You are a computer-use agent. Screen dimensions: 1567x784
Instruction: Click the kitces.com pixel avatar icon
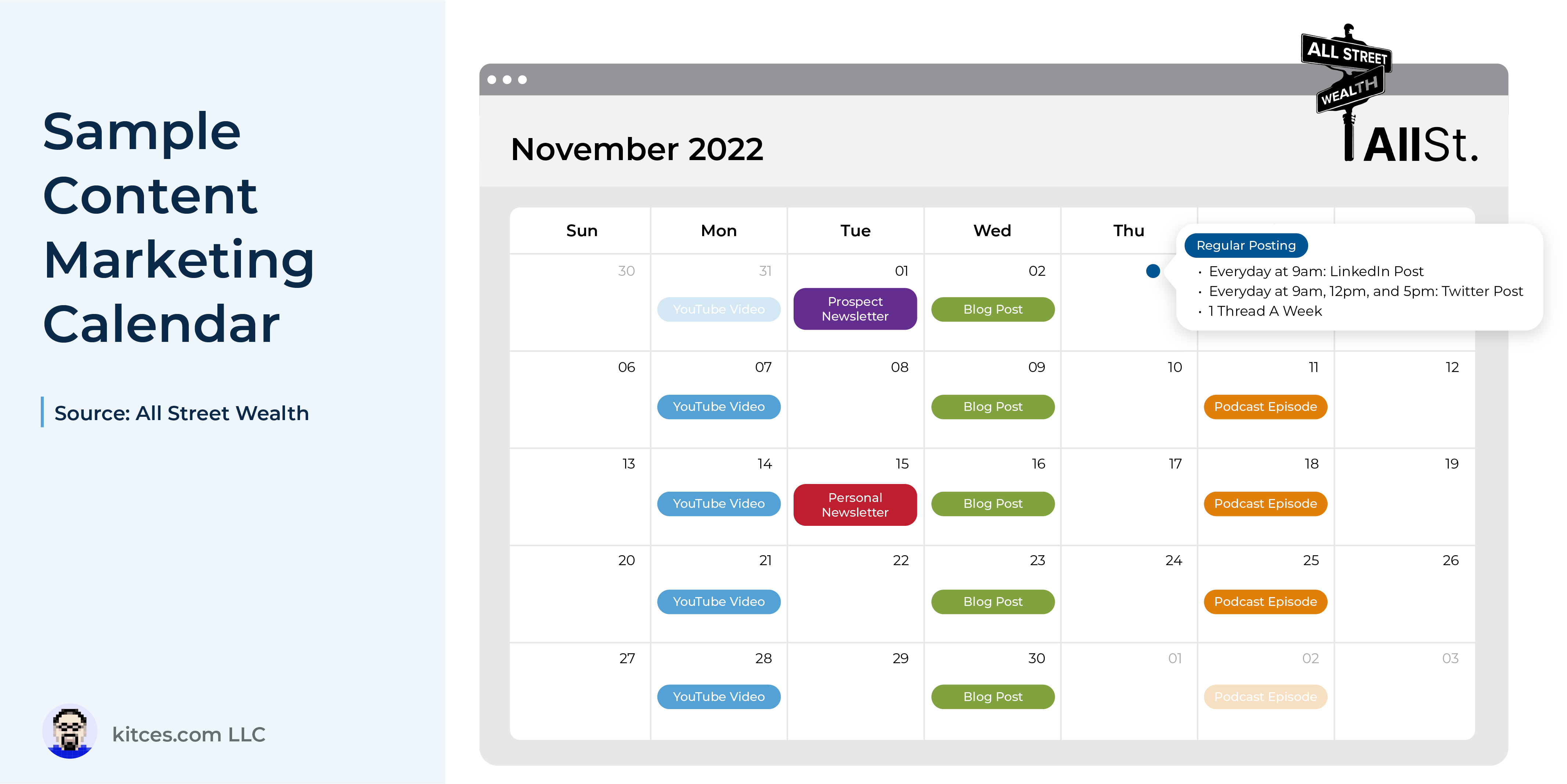(x=70, y=732)
